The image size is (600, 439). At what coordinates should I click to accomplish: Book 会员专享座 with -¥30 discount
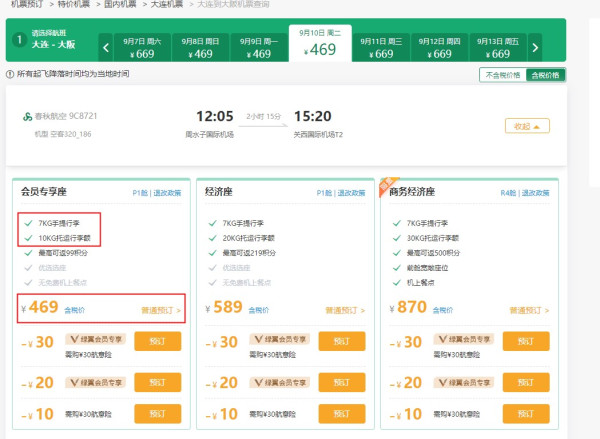[x=158, y=341]
